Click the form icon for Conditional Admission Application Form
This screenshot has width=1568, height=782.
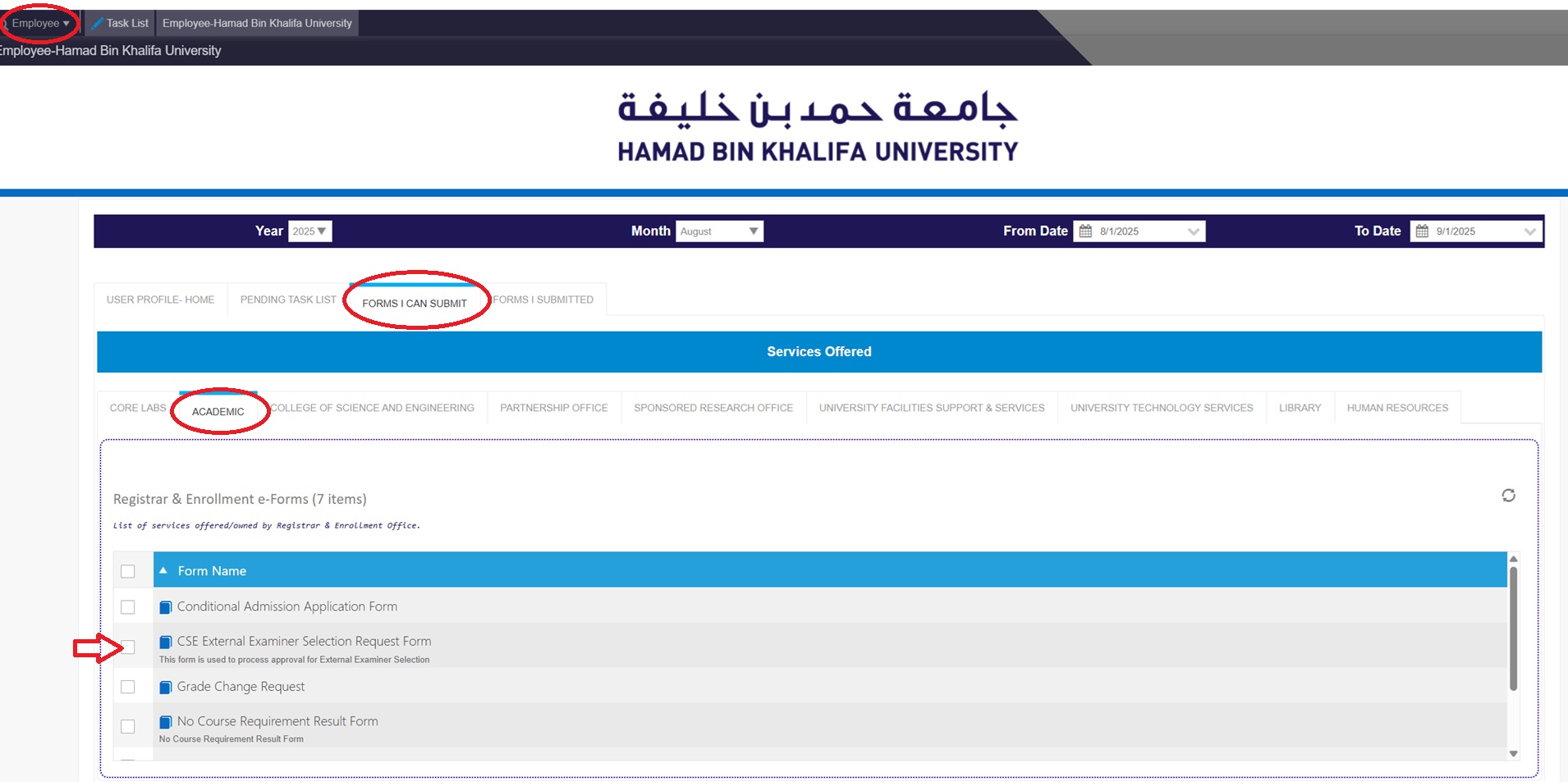(165, 607)
